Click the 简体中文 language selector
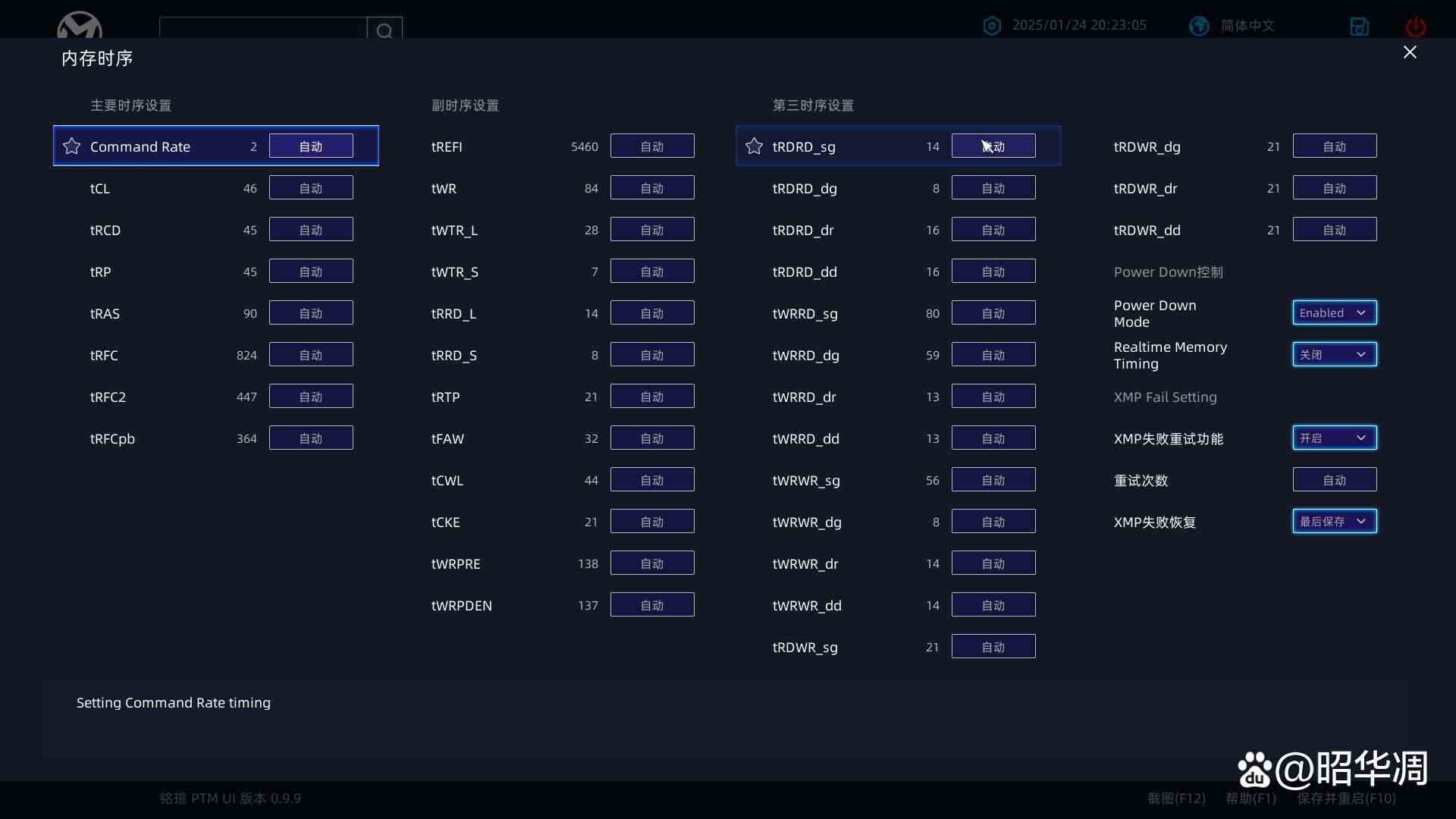This screenshot has width=1456, height=819. (x=1247, y=26)
